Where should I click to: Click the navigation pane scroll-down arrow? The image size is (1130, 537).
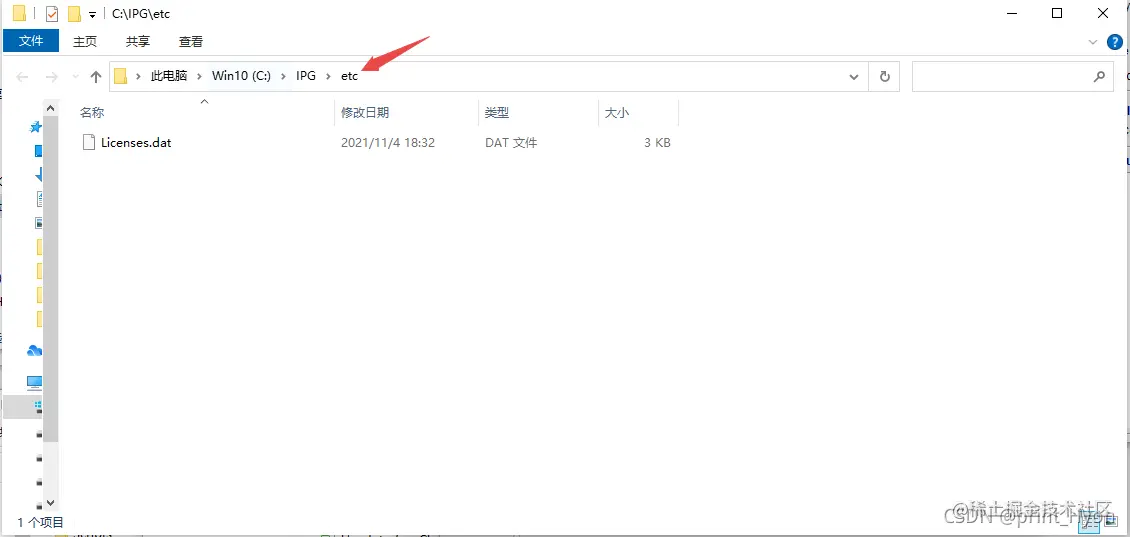pos(50,502)
